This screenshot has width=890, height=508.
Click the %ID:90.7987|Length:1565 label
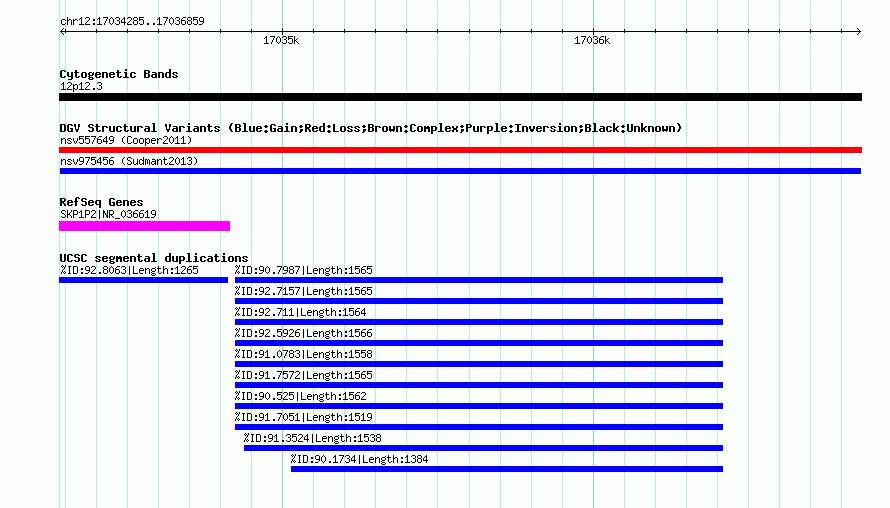click(x=304, y=270)
